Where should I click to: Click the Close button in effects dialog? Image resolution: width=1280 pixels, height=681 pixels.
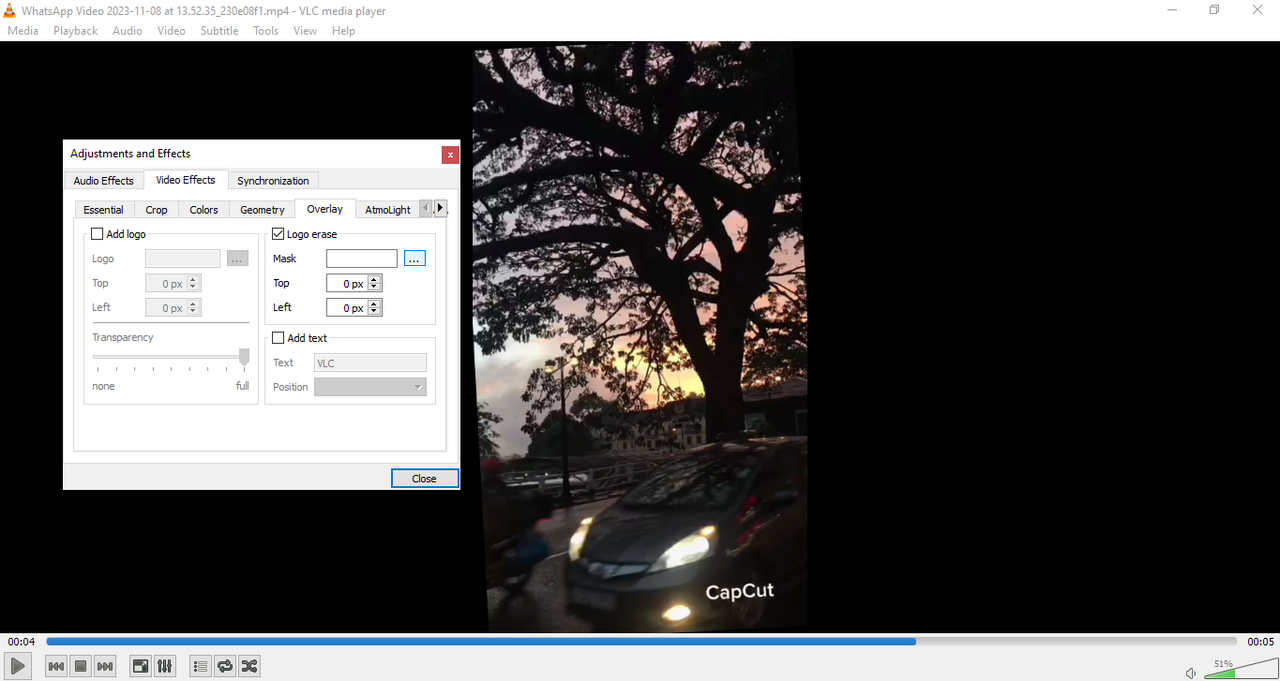[425, 478]
